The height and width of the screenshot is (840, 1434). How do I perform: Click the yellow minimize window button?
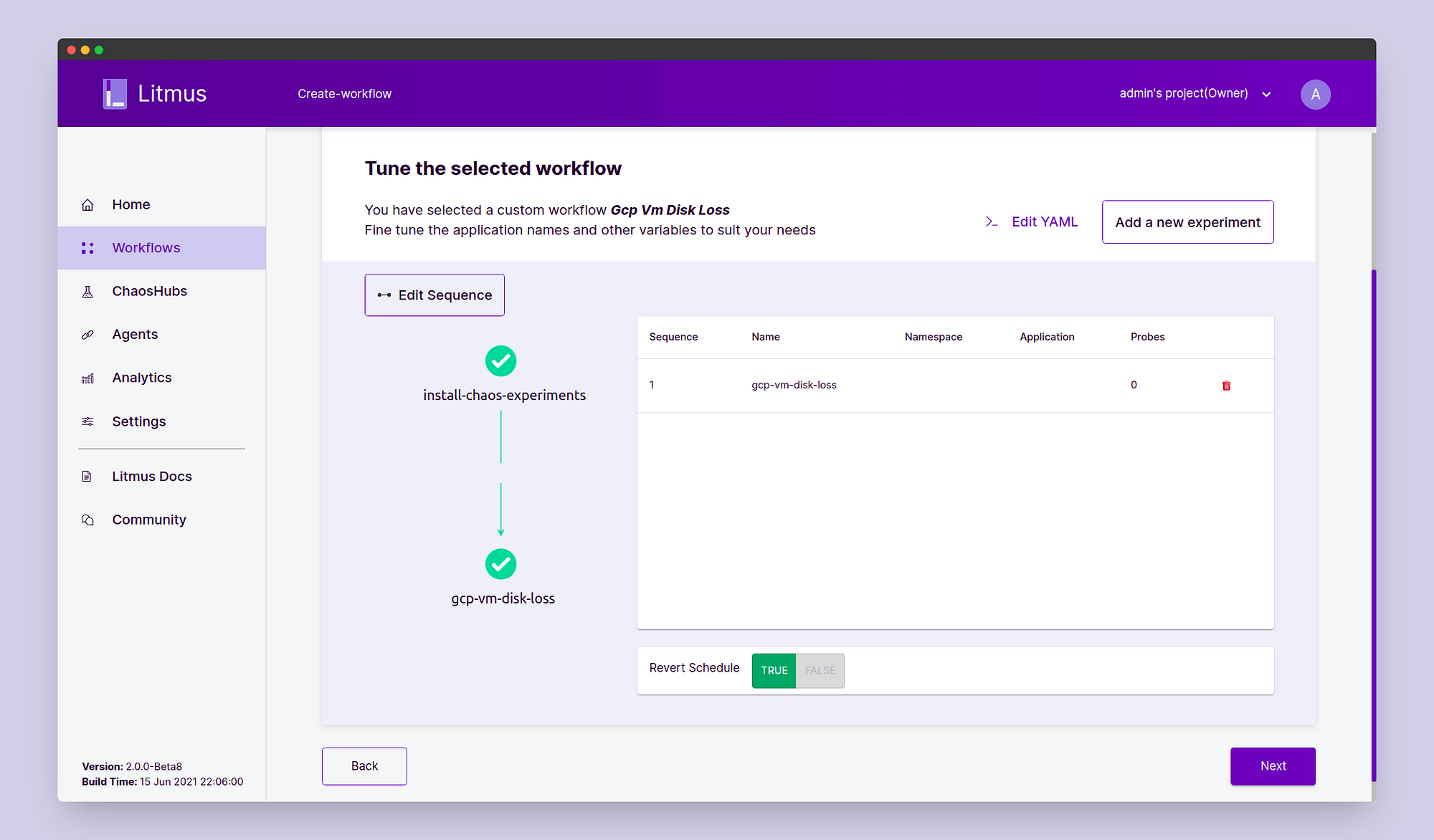pos(85,50)
